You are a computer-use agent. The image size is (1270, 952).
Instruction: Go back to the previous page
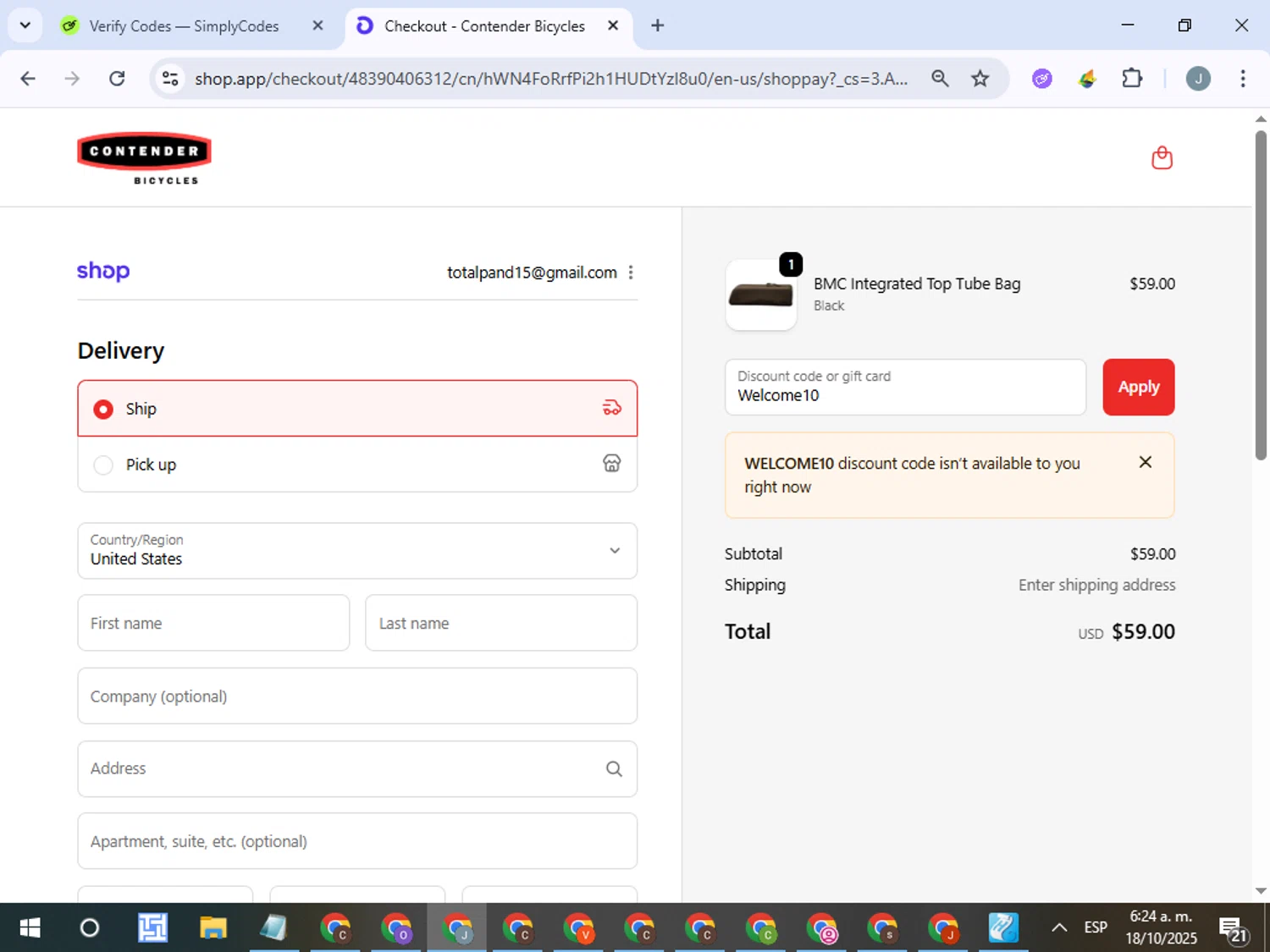coord(28,79)
